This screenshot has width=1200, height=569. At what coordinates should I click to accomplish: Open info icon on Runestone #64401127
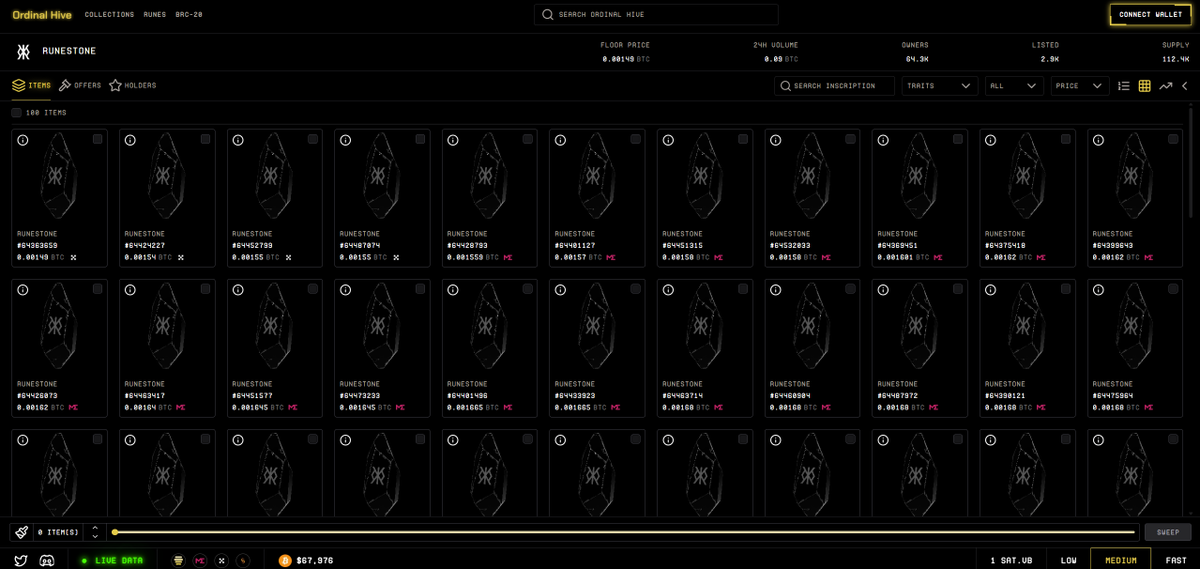click(x=560, y=140)
